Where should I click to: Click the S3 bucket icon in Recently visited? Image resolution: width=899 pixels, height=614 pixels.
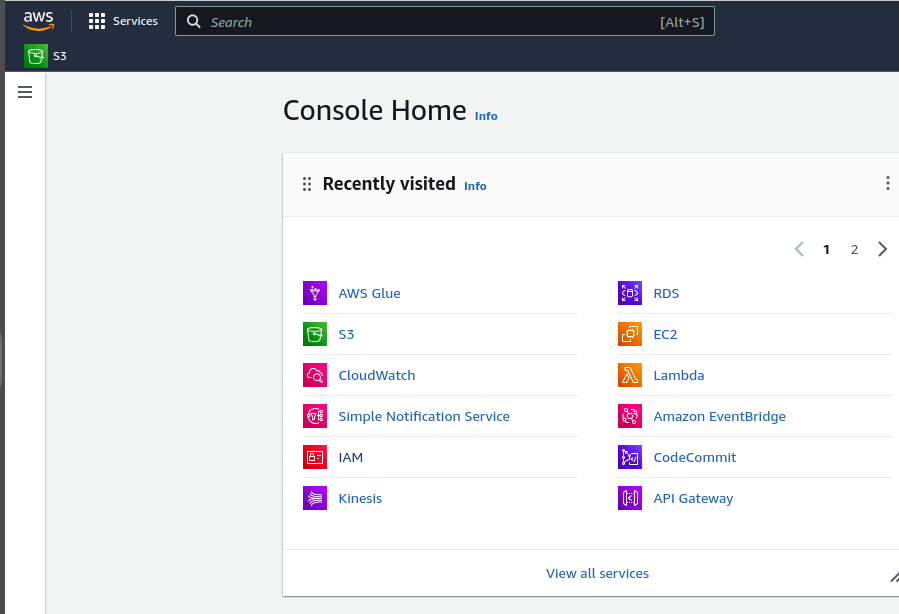point(314,334)
